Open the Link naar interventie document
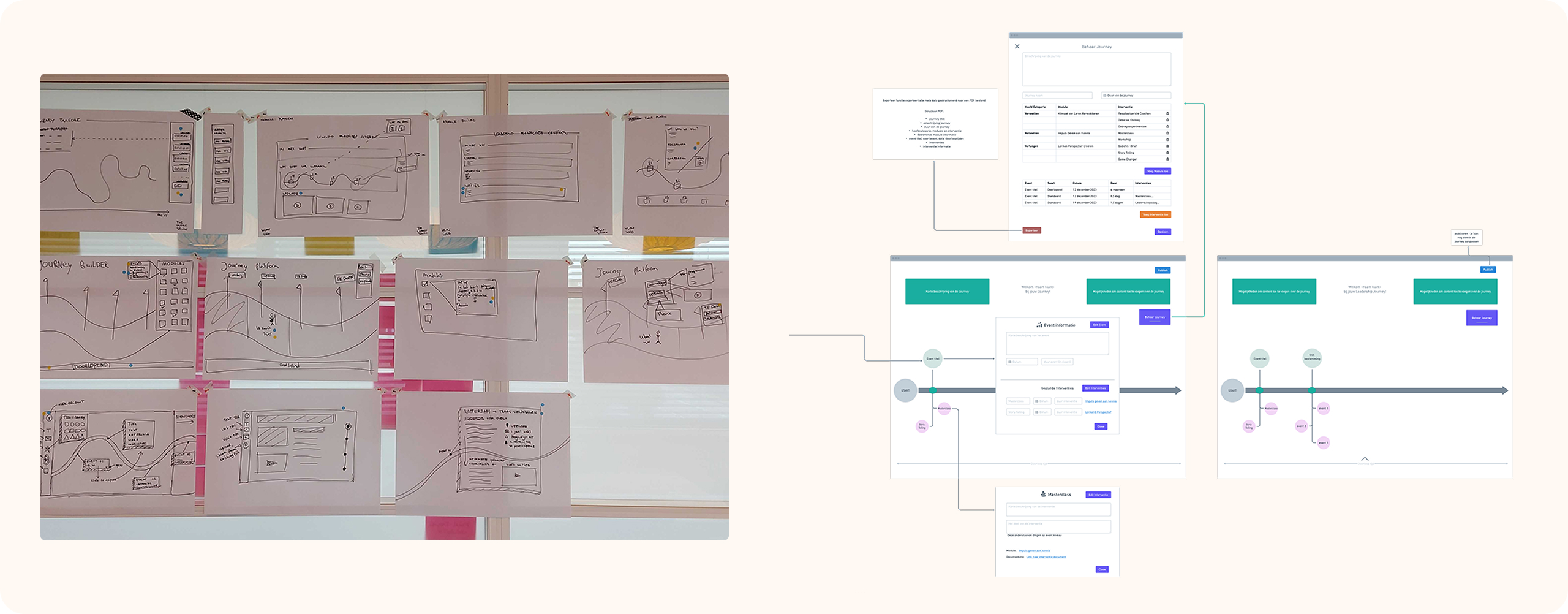1568x614 pixels. (x=1046, y=557)
